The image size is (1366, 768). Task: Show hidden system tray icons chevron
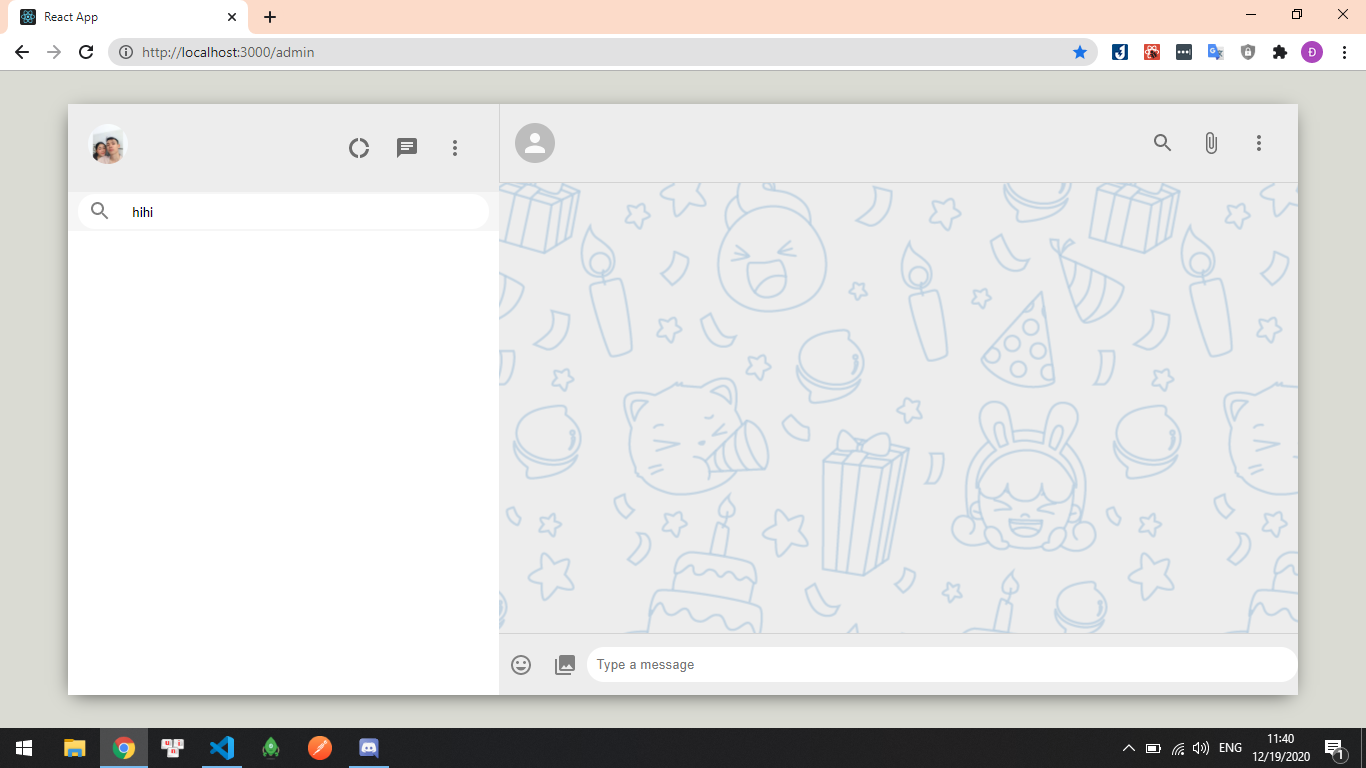click(x=1129, y=748)
